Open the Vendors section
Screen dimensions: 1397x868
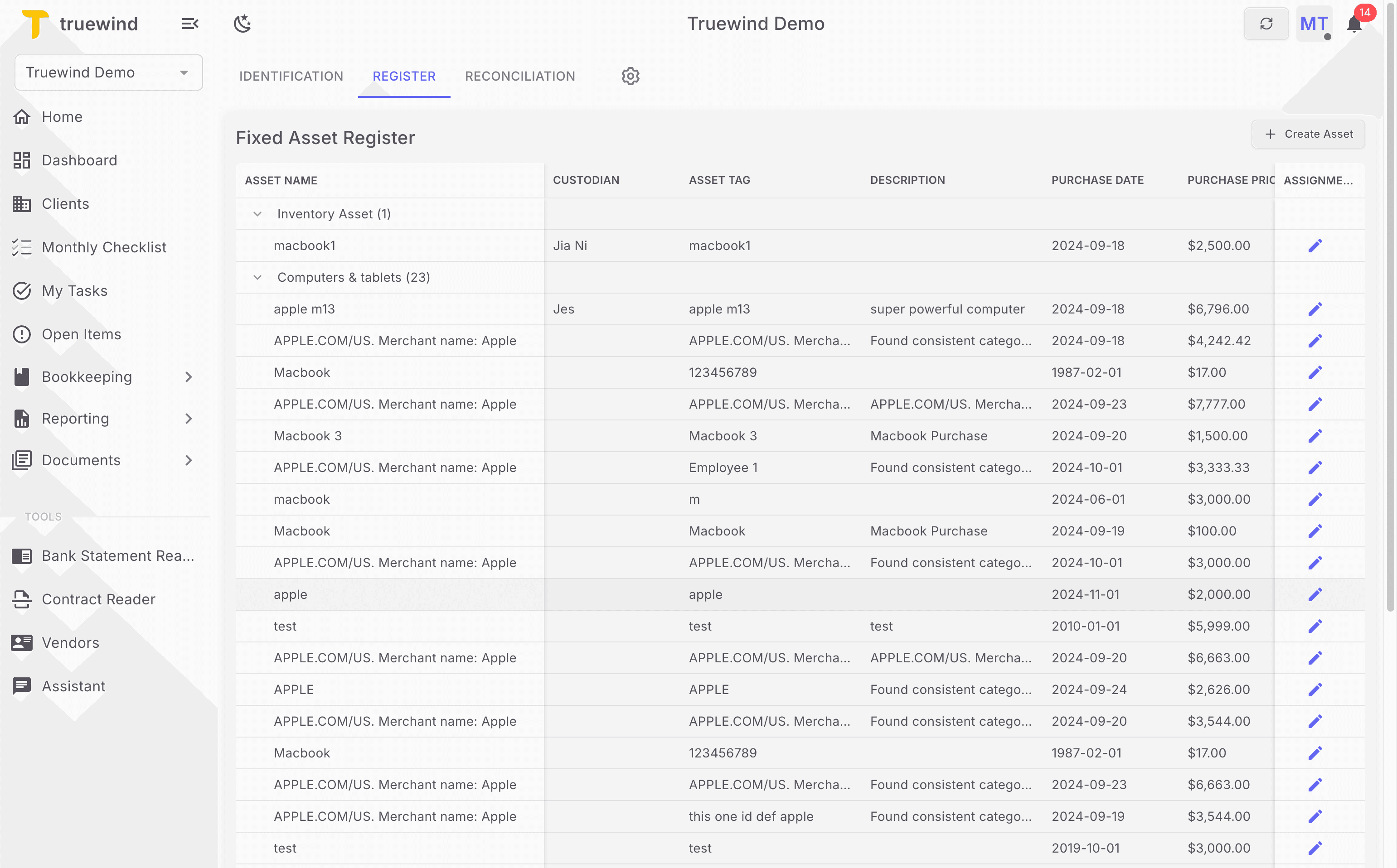pyautogui.click(x=70, y=643)
